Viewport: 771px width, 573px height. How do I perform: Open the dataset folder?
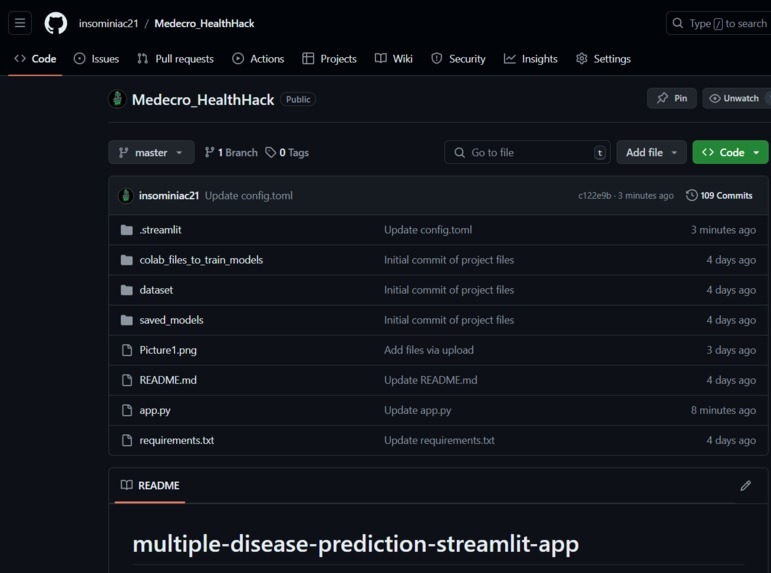point(156,290)
